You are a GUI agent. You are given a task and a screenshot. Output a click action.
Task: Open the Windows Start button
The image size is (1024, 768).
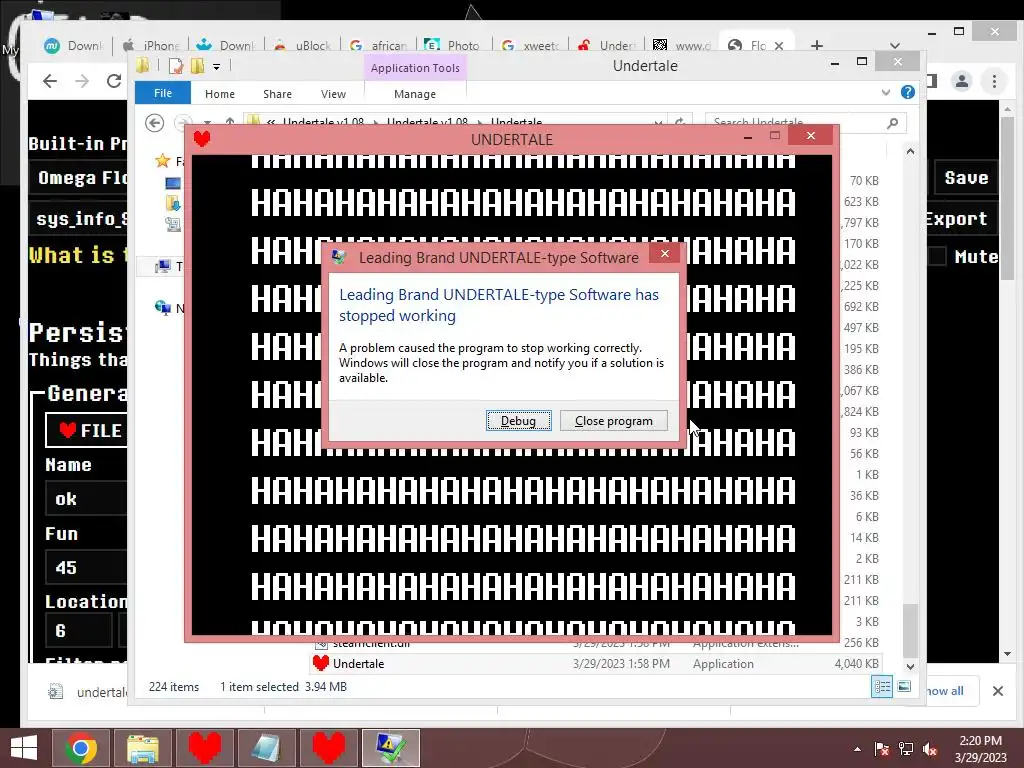pos(24,748)
